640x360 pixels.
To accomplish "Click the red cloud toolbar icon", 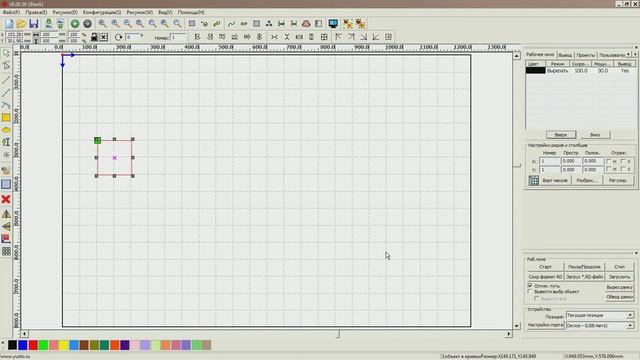I will click(306, 24).
